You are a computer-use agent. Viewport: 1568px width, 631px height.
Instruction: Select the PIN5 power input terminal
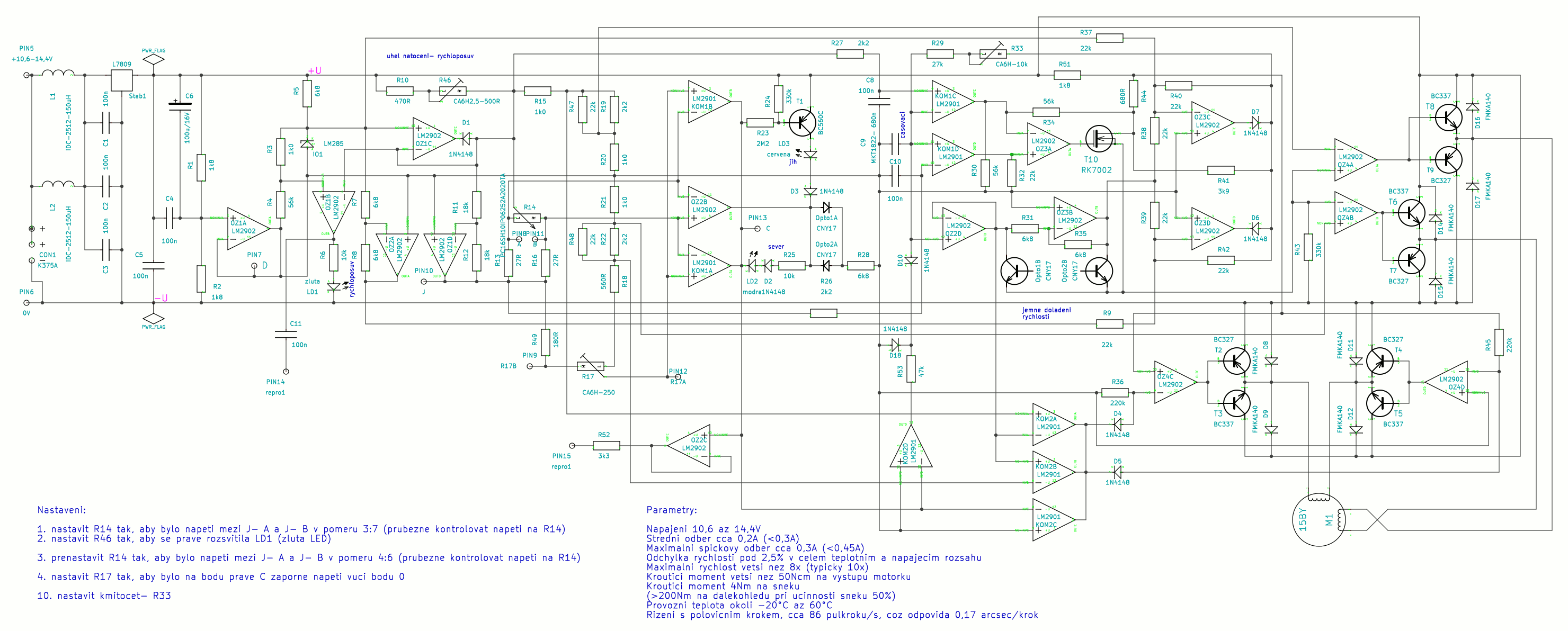[x=26, y=76]
